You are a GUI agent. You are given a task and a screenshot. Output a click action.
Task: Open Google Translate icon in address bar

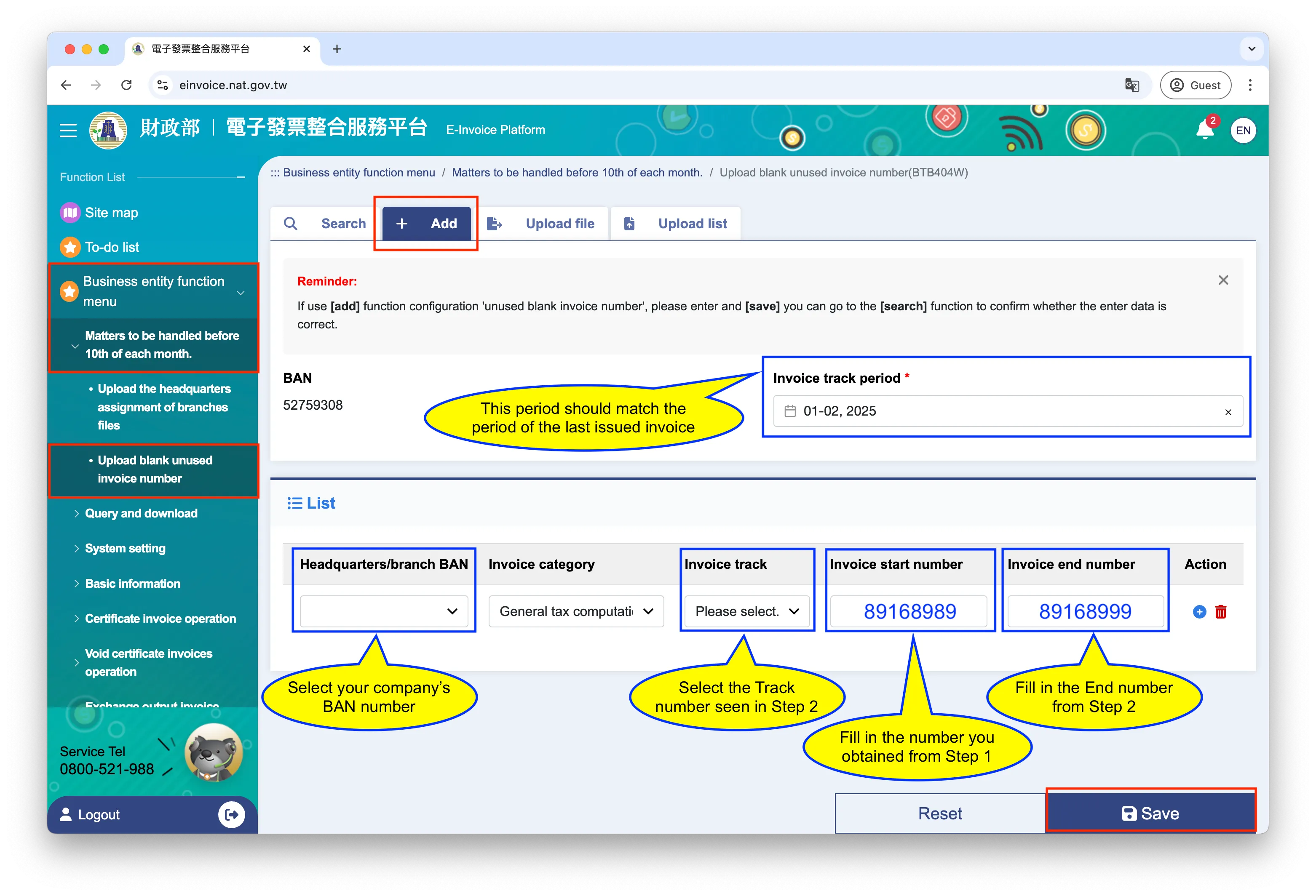point(1131,85)
